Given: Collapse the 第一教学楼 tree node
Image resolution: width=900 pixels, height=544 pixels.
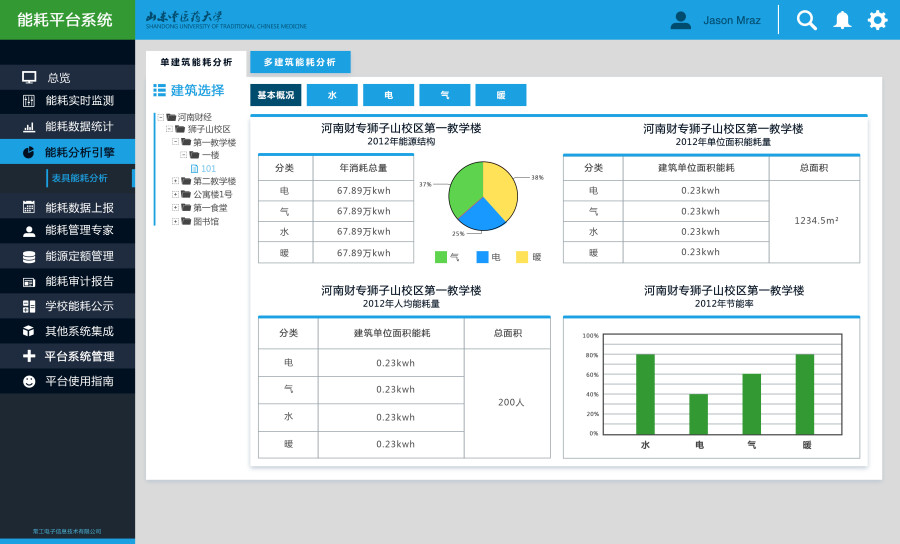Looking at the screenshot, I should pos(176,141).
